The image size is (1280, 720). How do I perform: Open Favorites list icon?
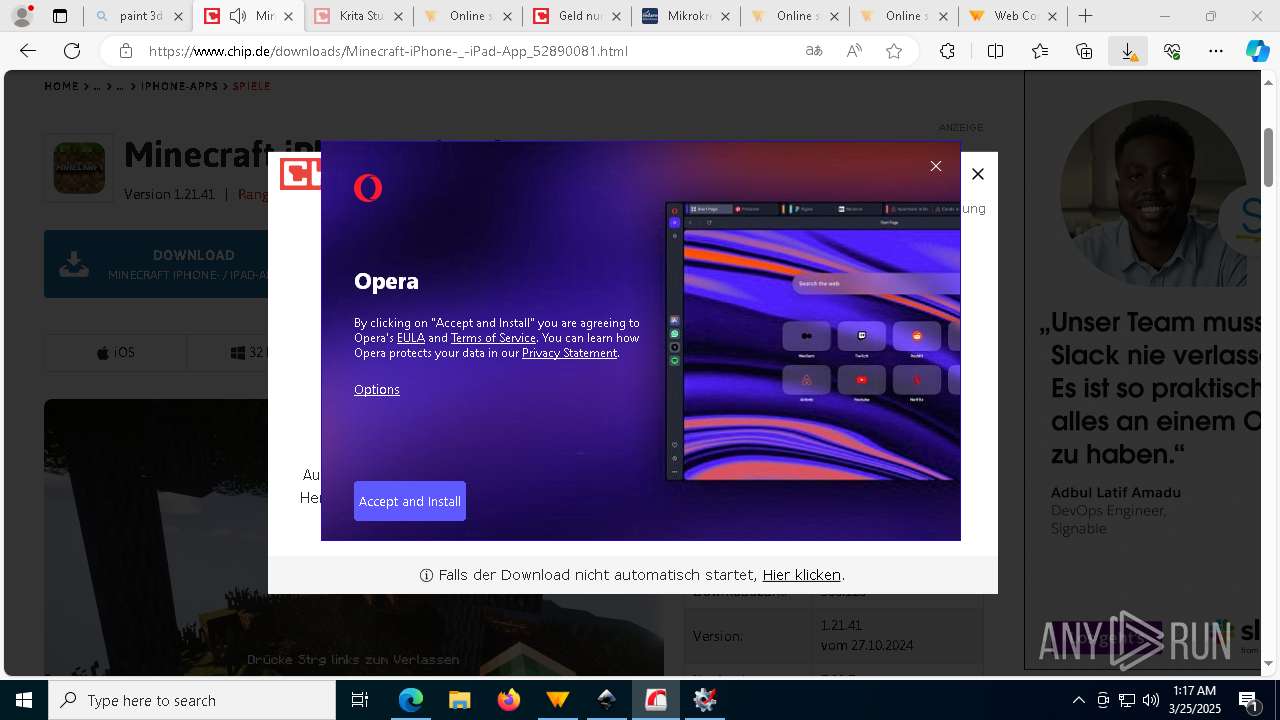click(1040, 51)
